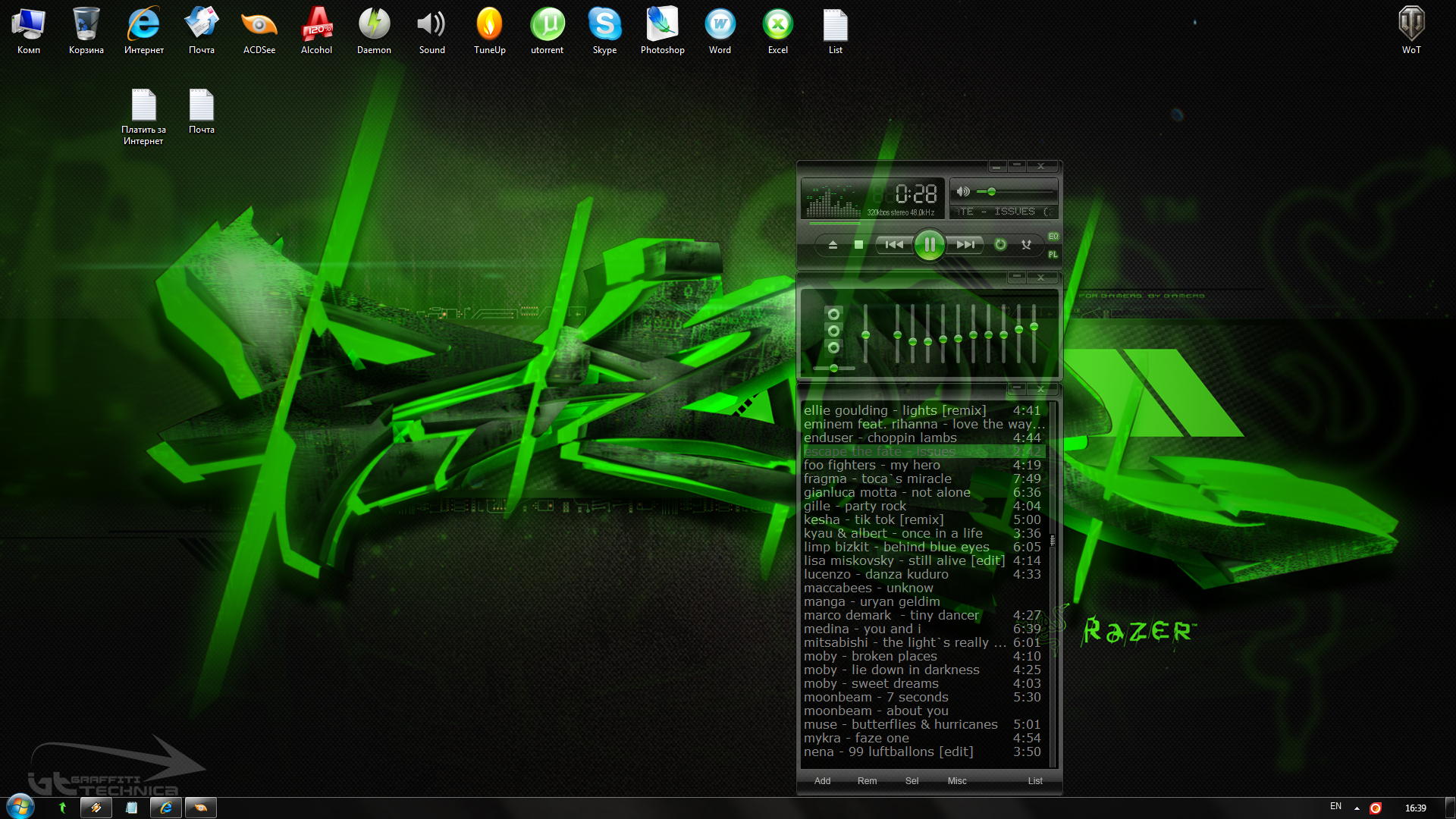Toggle shuffle mode in the player
The image size is (1456, 819).
[x=1026, y=244]
